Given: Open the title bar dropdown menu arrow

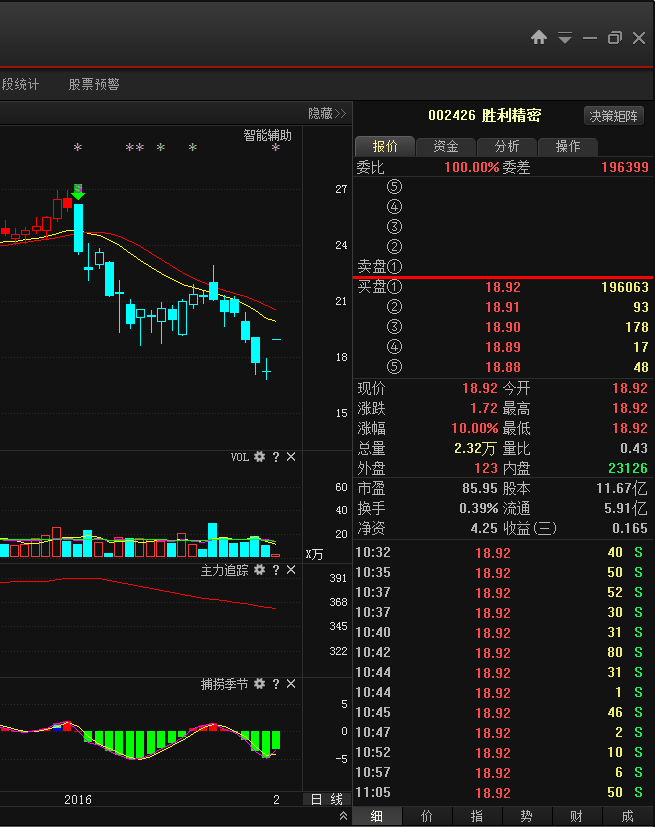Looking at the screenshot, I should 565,38.
